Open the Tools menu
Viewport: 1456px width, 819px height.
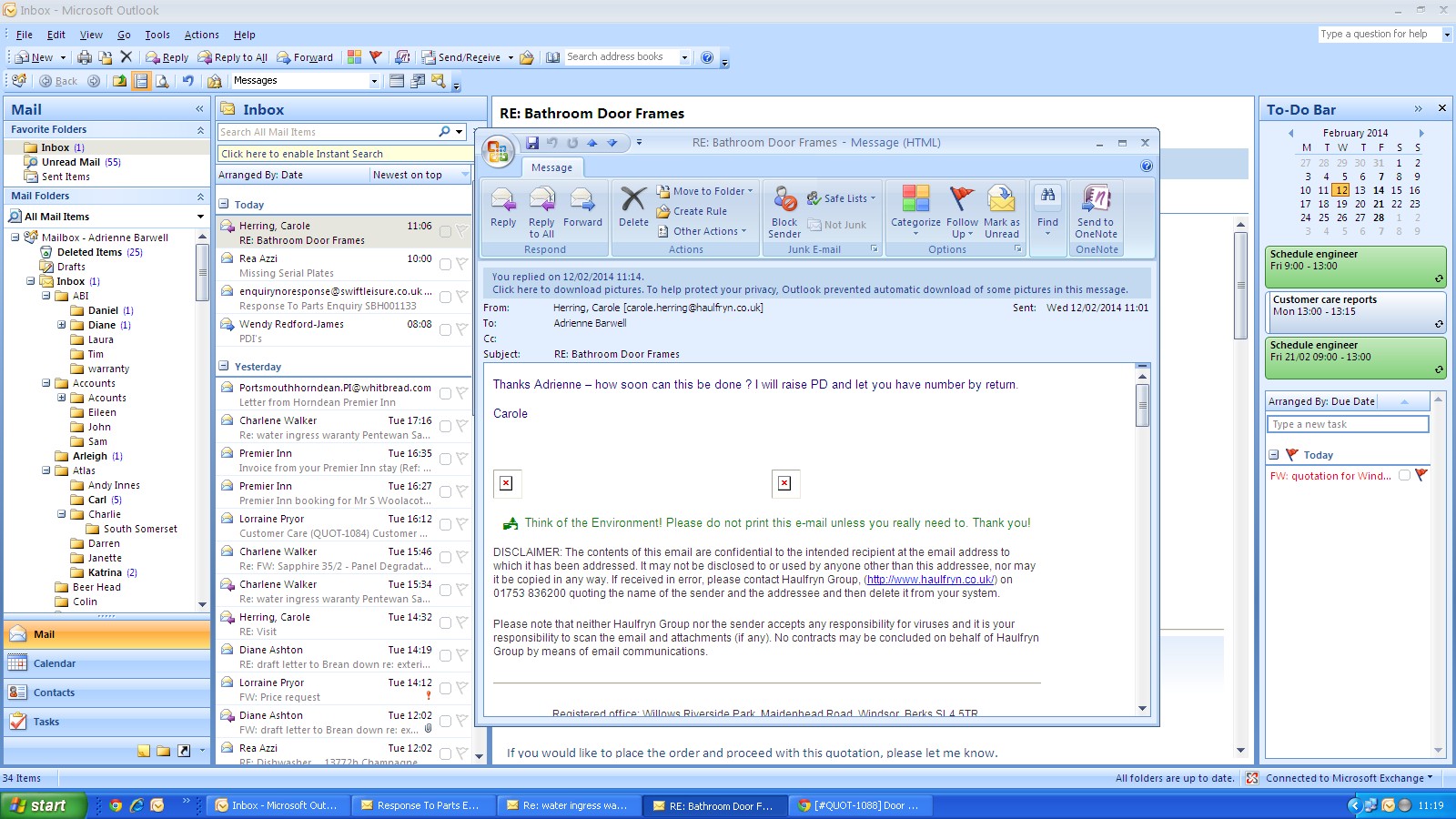point(157,35)
